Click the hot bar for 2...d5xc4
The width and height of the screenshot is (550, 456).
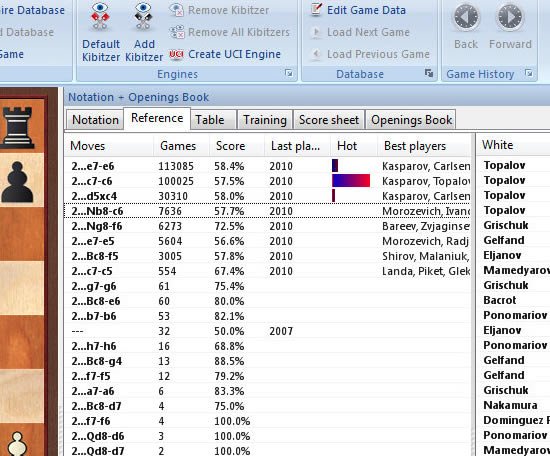pyautogui.click(x=334, y=196)
